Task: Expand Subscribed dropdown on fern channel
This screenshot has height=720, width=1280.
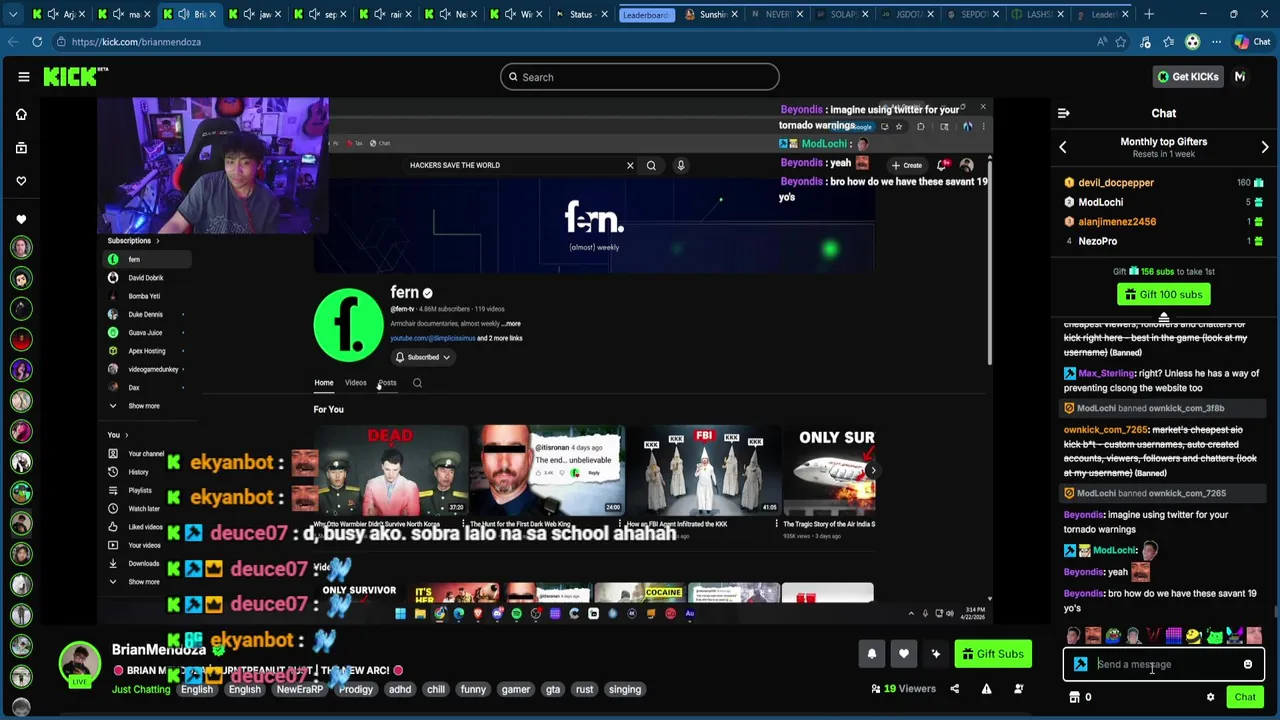Action: click(422, 357)
